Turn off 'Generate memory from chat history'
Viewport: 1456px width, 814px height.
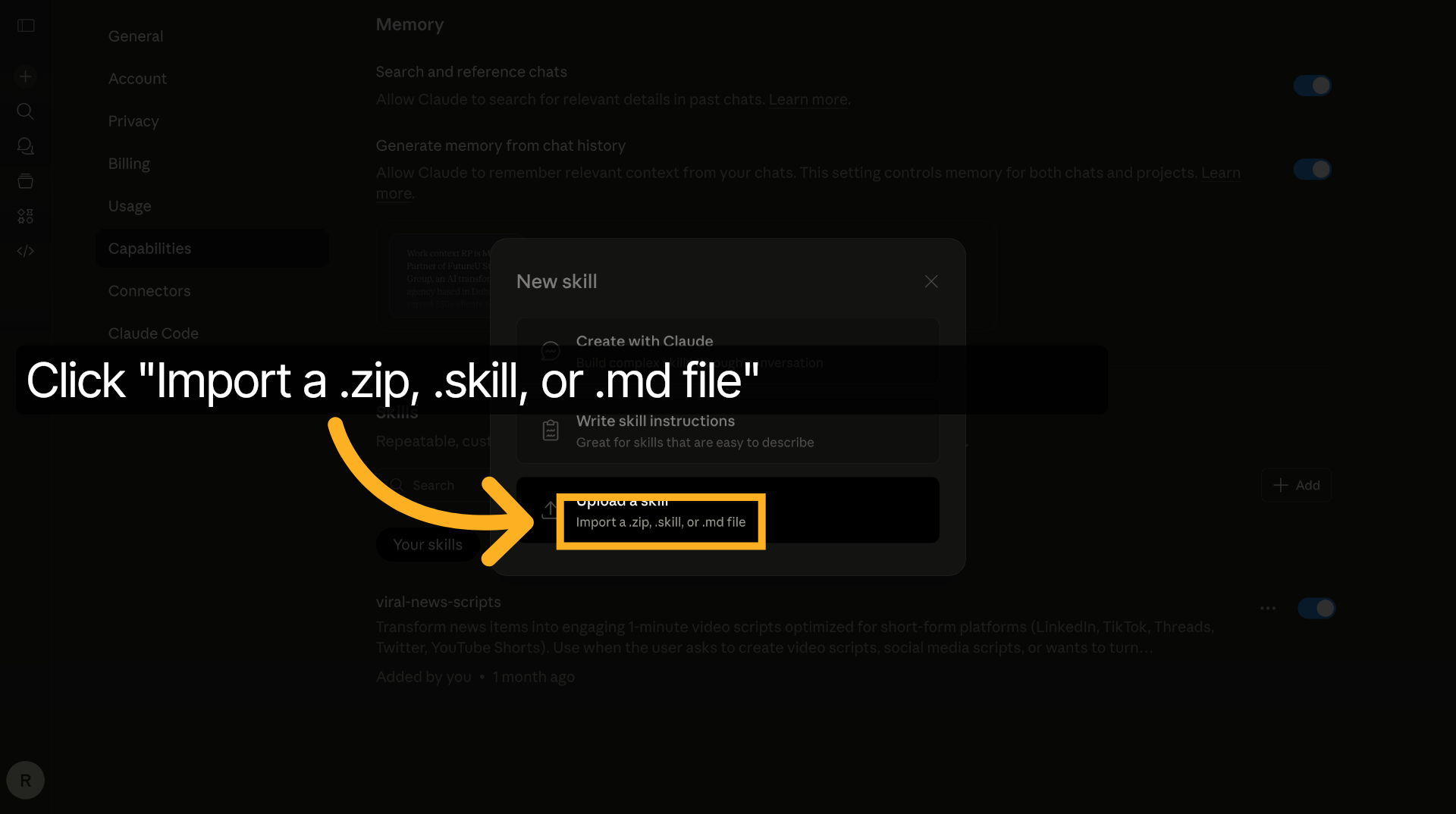[x=1312, y=169]
